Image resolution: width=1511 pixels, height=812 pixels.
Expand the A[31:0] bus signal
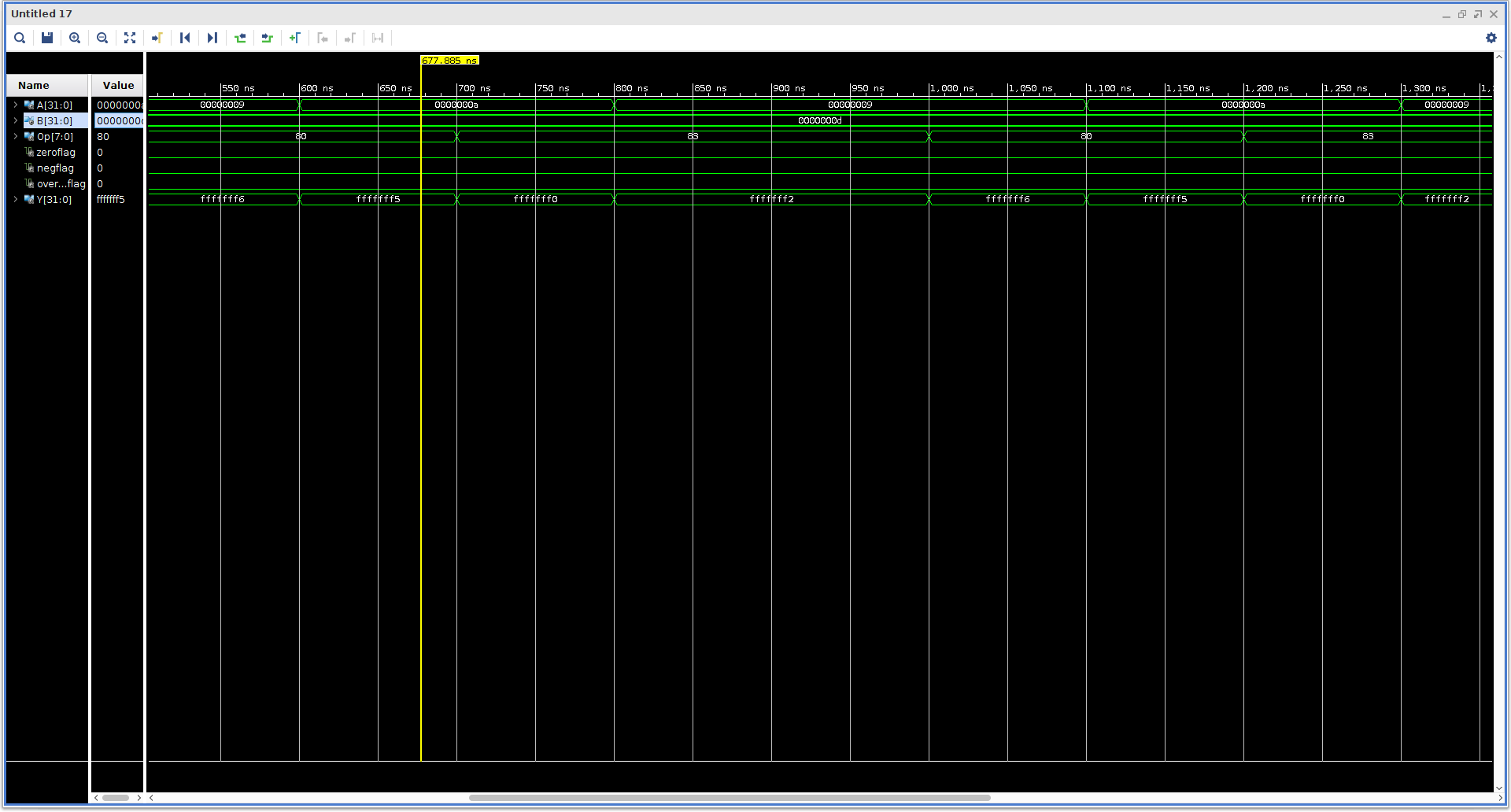[16, 105]
